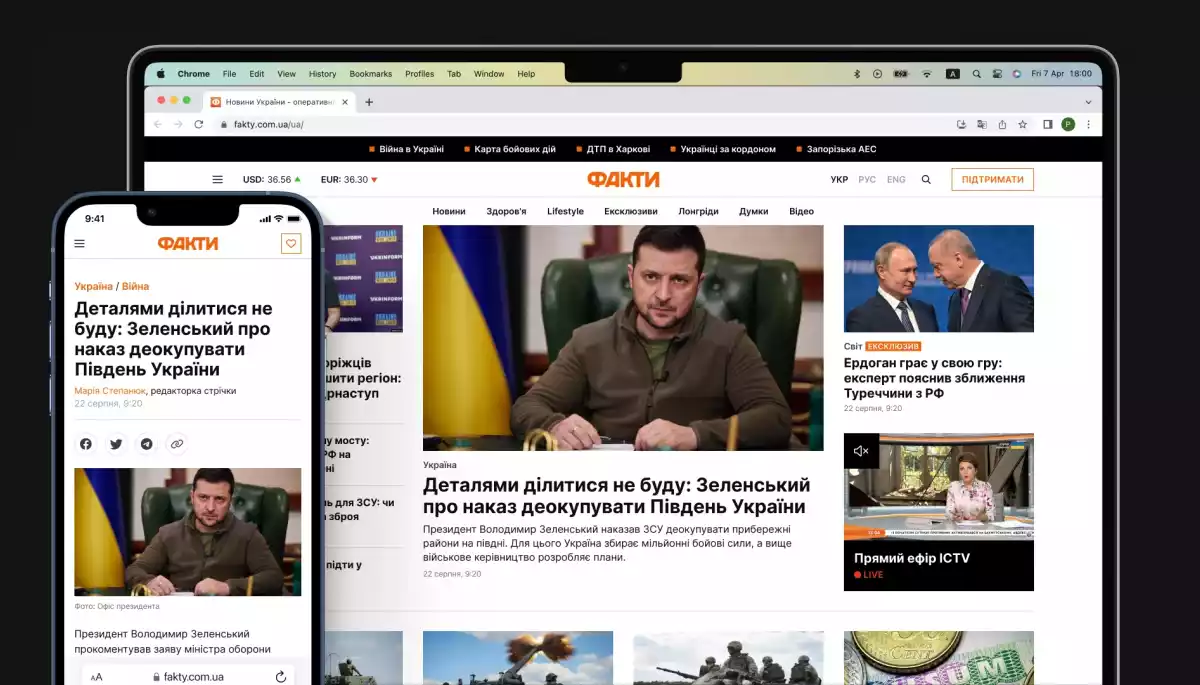This screenshot has height=685, width=1200.
Task: Reload the page in Chrome
Action: pyautogui.click(x=199, y=124)
